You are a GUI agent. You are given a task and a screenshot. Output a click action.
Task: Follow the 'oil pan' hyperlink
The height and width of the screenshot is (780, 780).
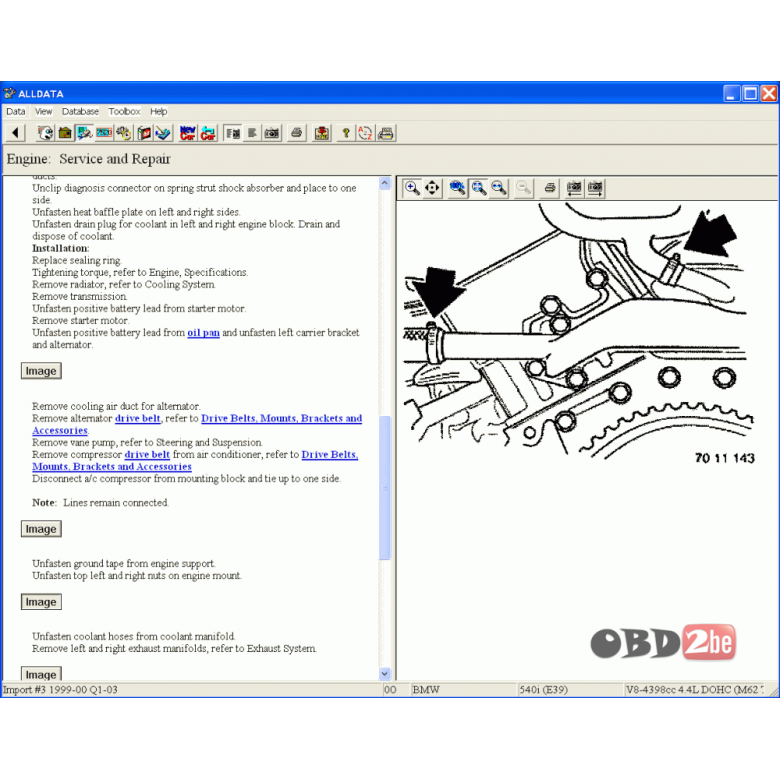203,332
